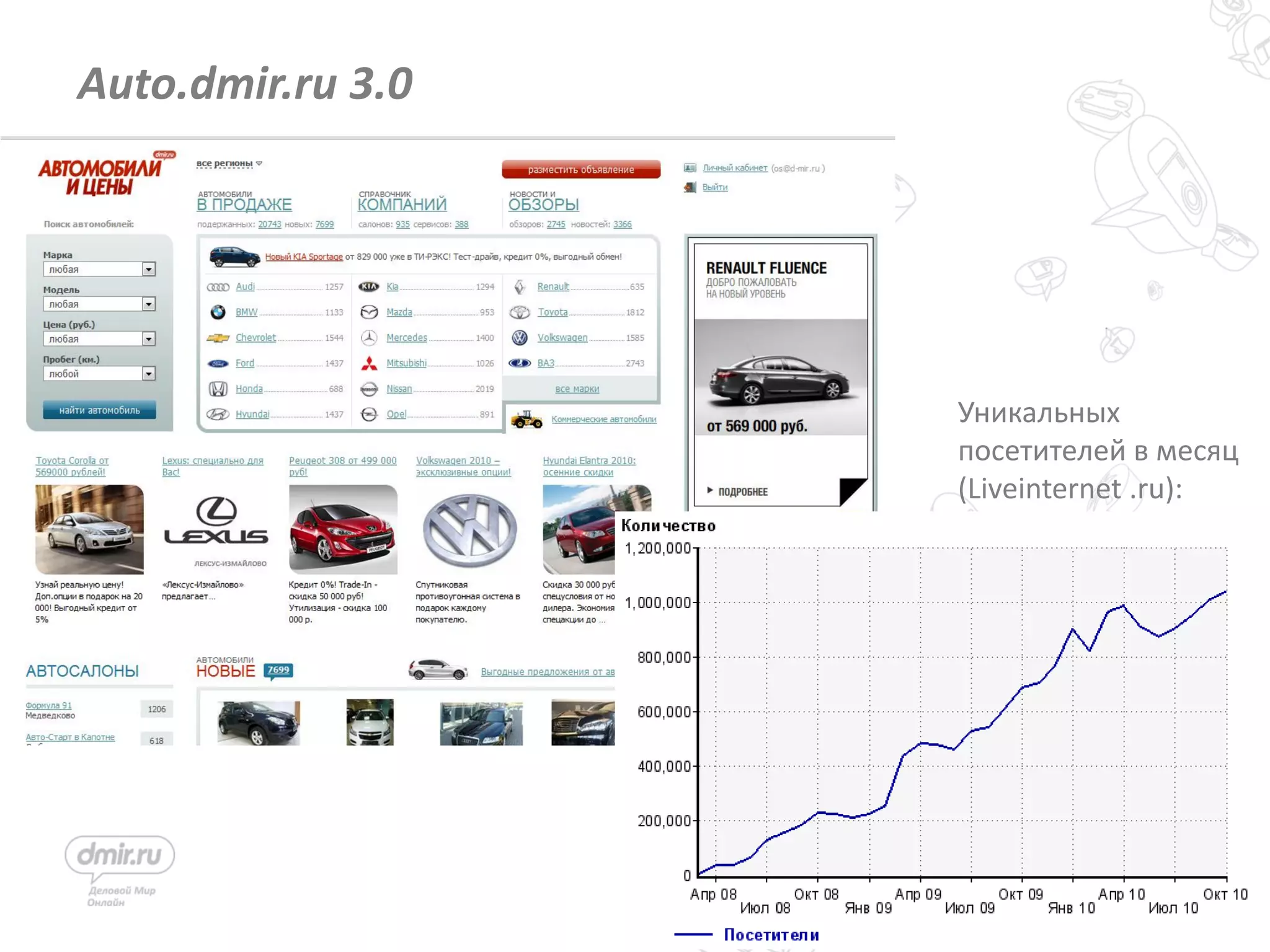
Task: Click the Volkswagen logo icon
Action: [x=520, y=338]
